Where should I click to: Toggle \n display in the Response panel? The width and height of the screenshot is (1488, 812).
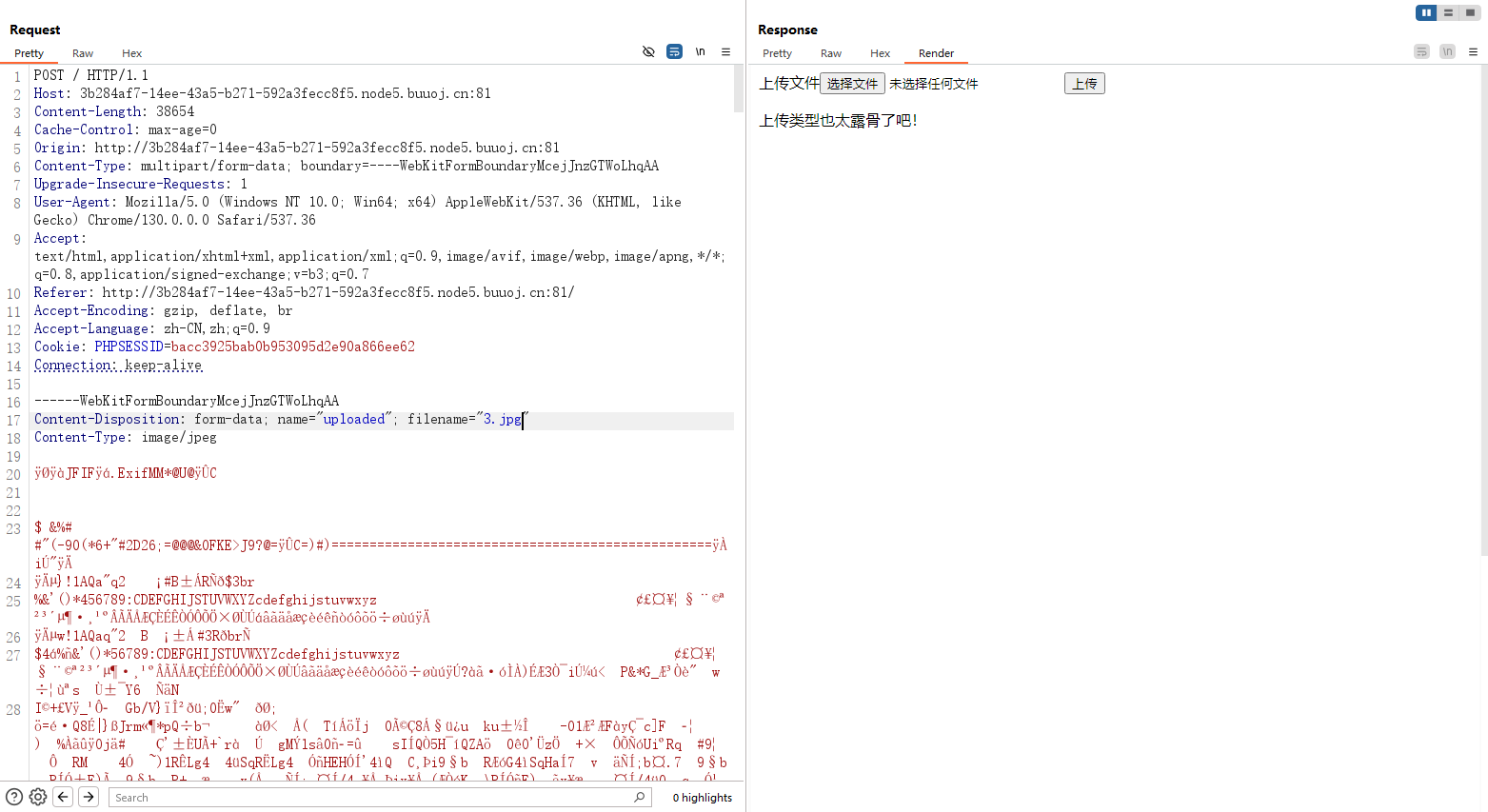1447,51
